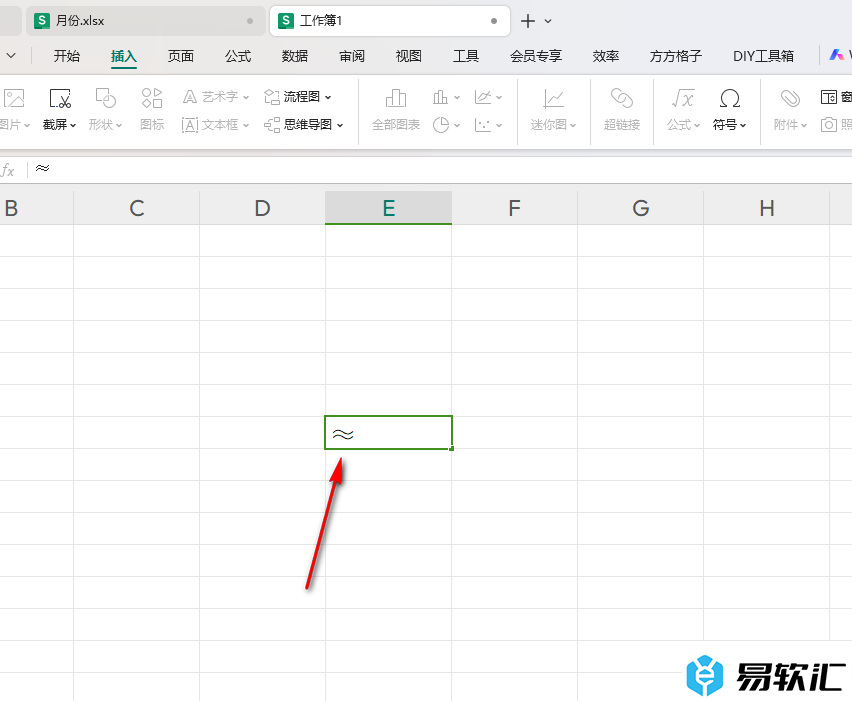The image size is (852, 701).
Task: Open the 会员专享 tab
Action: tap(536, 56)
